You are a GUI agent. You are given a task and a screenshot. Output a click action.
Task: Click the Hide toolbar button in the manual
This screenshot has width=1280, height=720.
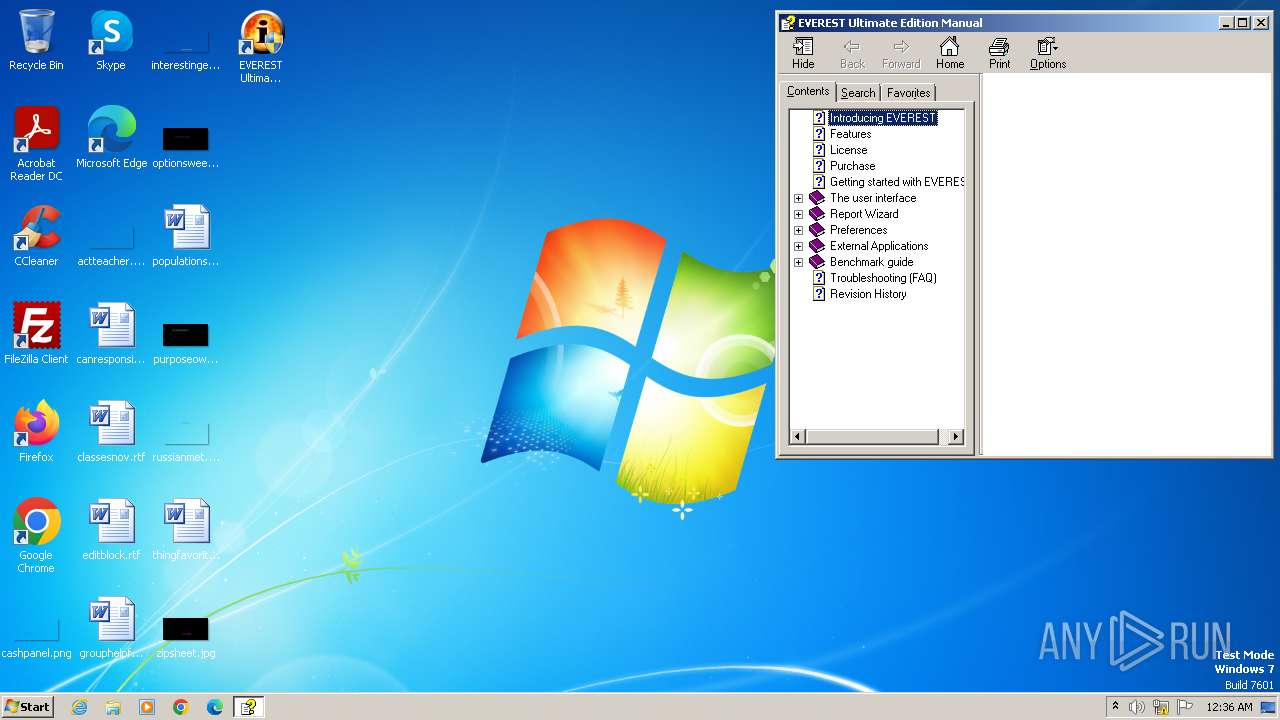pos(803,53)
